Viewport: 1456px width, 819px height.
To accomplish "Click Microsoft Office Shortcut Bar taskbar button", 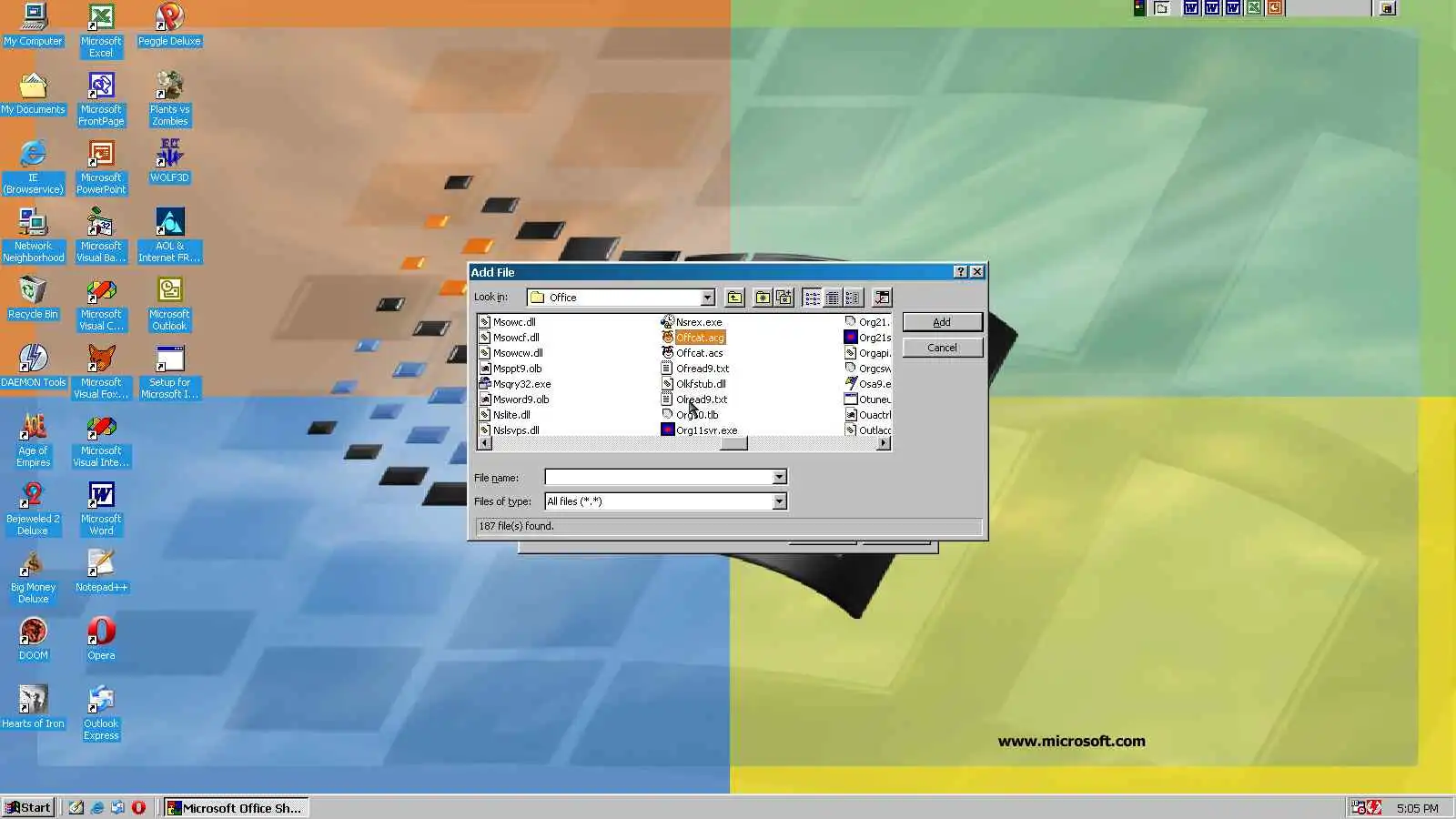I will pos(237,807).
